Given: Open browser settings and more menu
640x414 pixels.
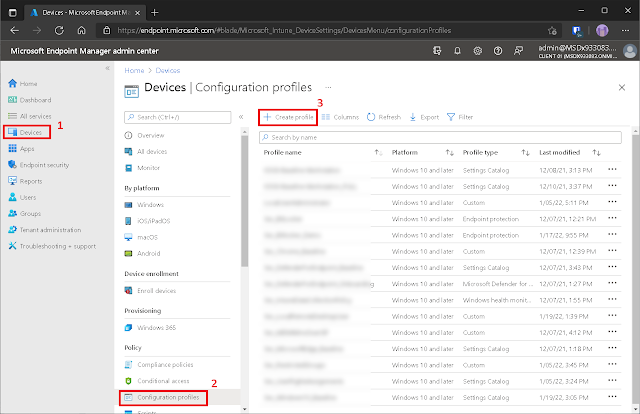Looking at the screenshot, I should 625,30.
